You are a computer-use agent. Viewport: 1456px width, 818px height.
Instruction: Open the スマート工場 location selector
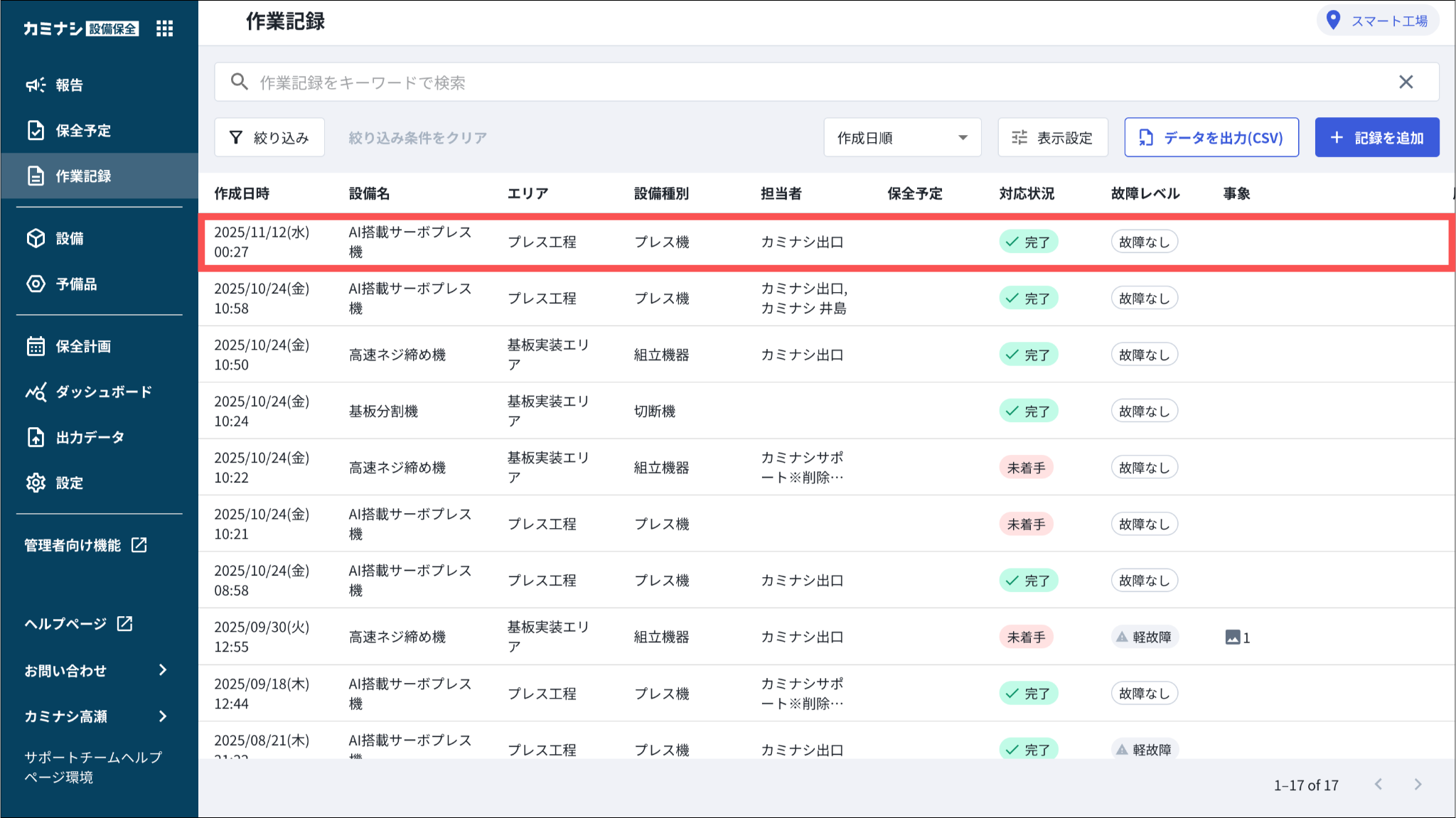coord(1377,21)
